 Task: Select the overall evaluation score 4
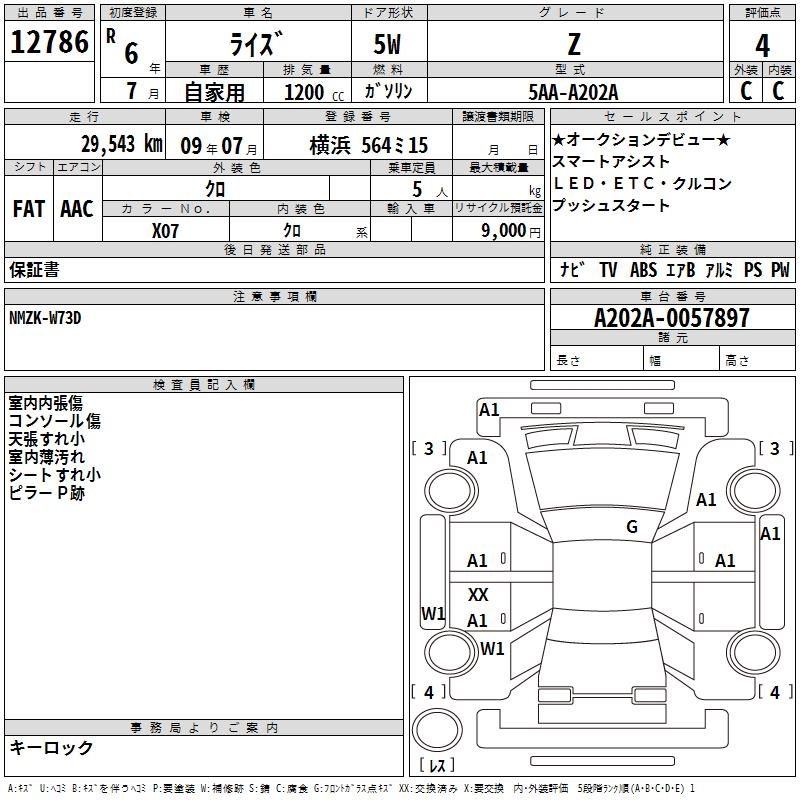[x=762, y=45]
